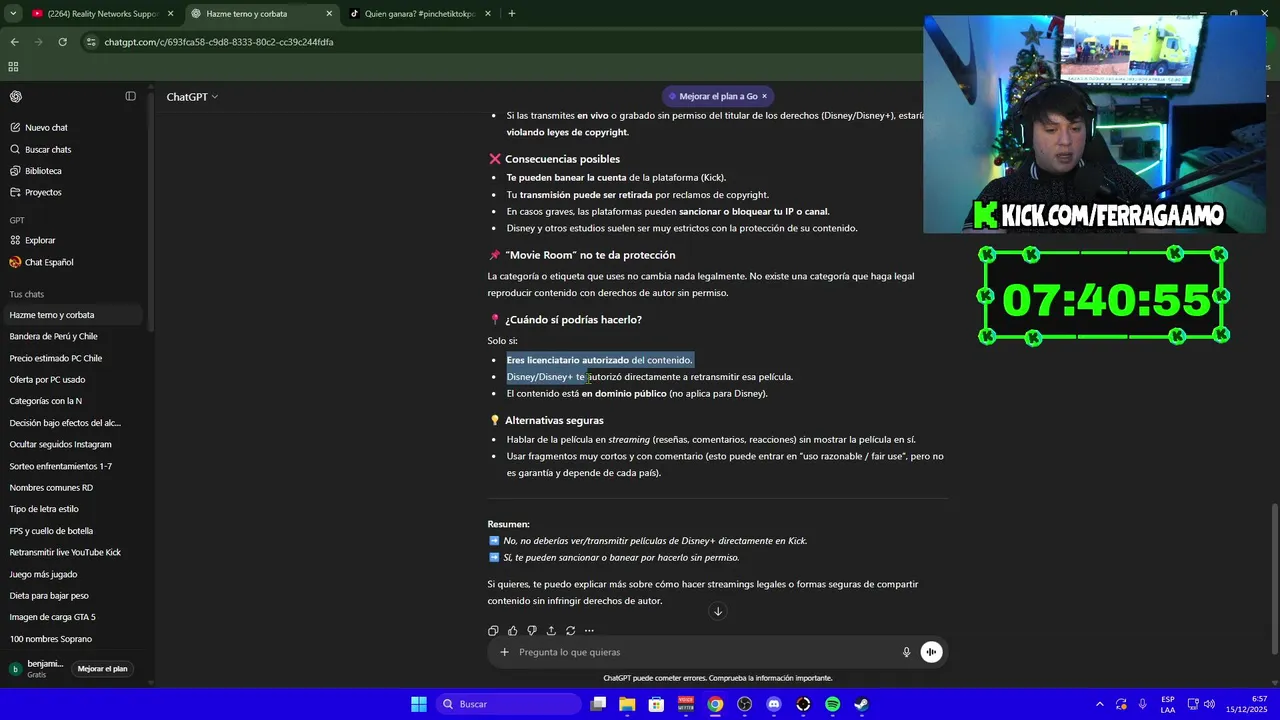Open the Chat Español GPT
This screenshot has width=1280, height=720.
pos(49,262)
